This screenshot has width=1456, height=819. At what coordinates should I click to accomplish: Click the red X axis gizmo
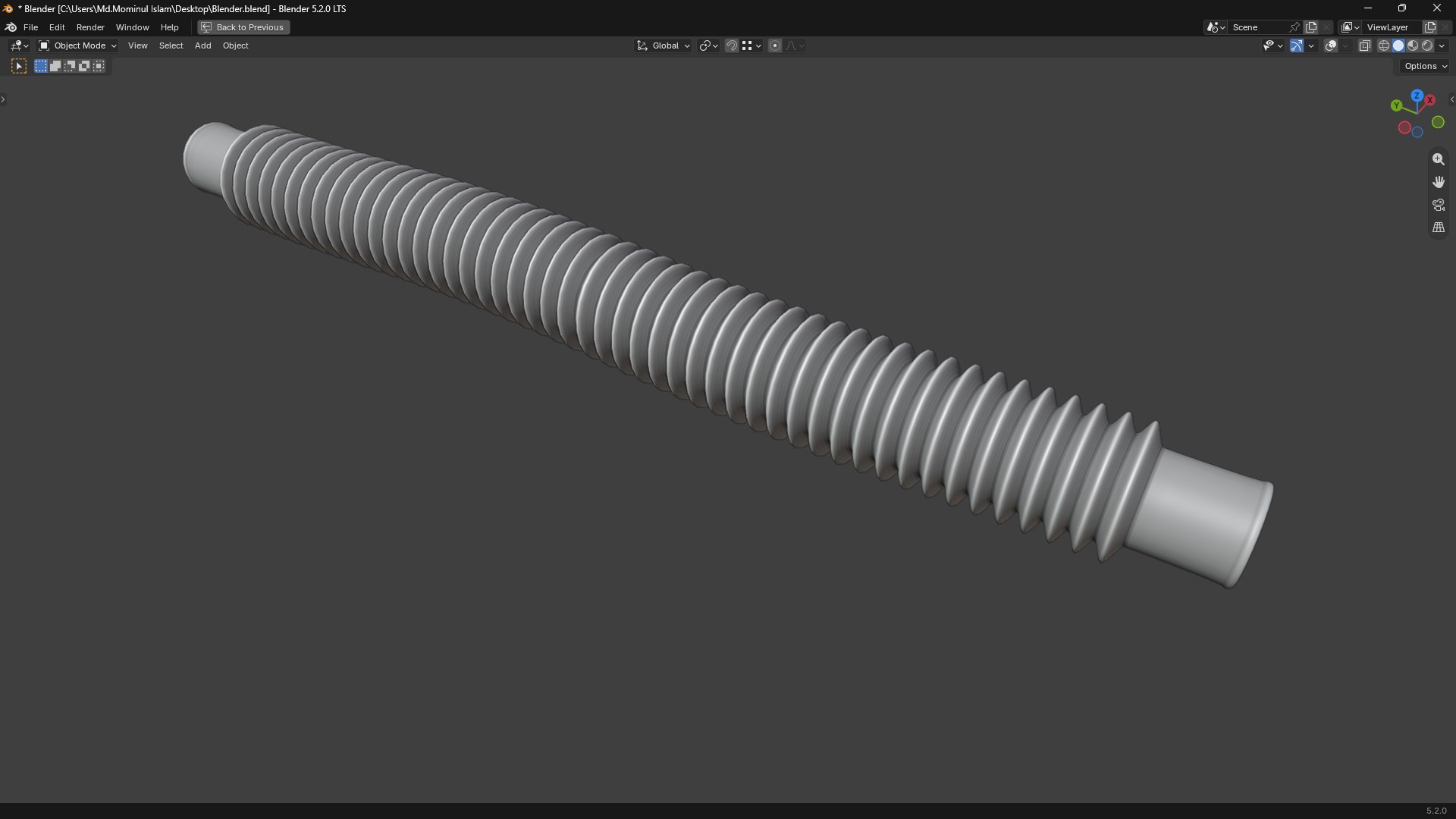(x=1429, y=100)
